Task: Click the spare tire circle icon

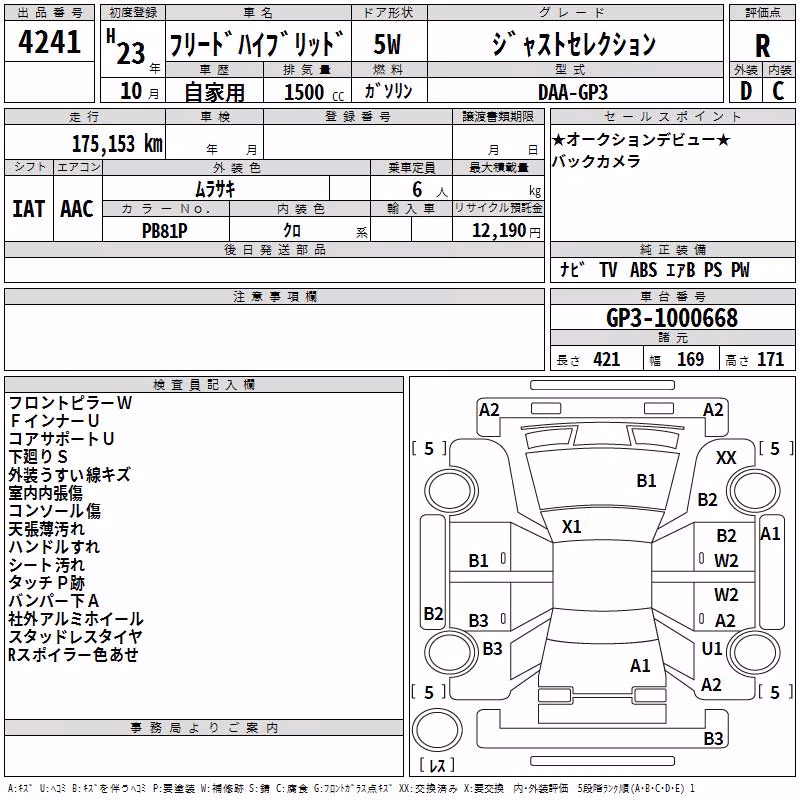Action: (437, 729)
